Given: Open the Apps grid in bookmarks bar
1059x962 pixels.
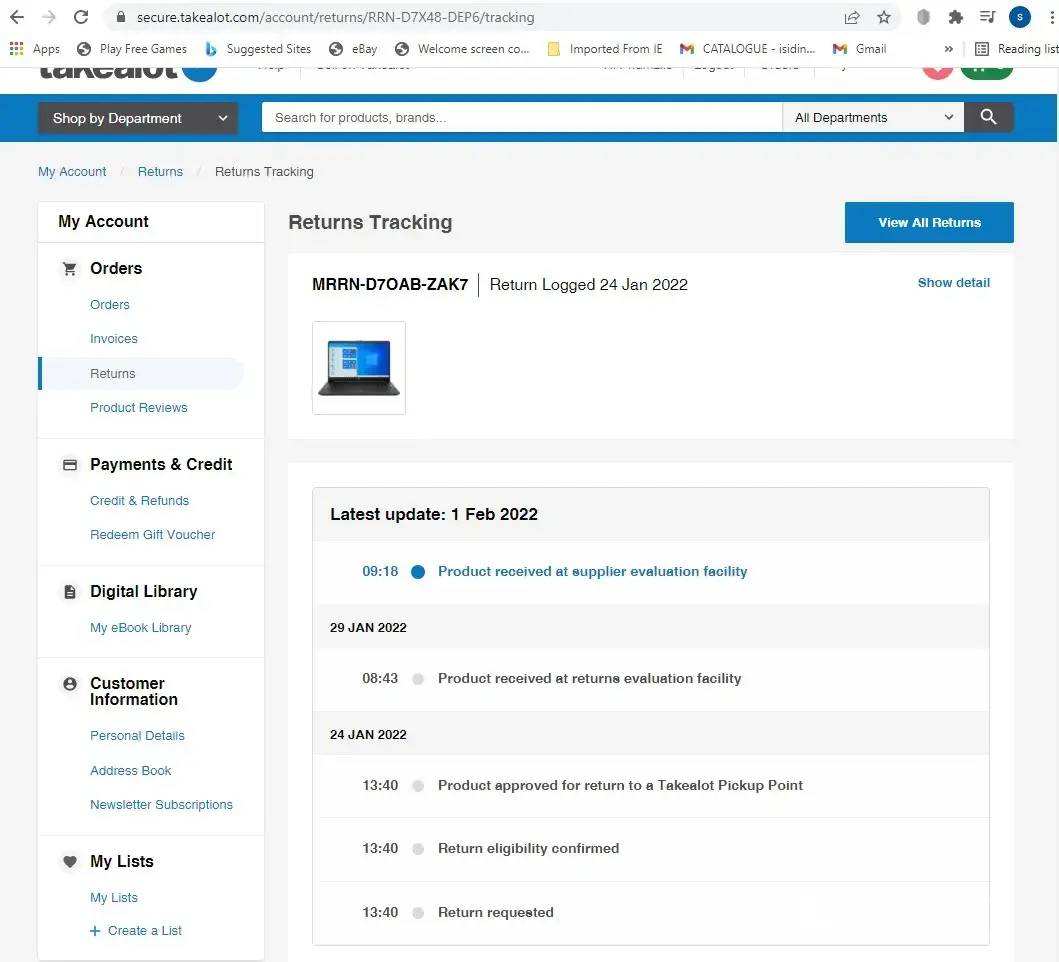Looking at the screenshot, I should [x=34, y=48].
